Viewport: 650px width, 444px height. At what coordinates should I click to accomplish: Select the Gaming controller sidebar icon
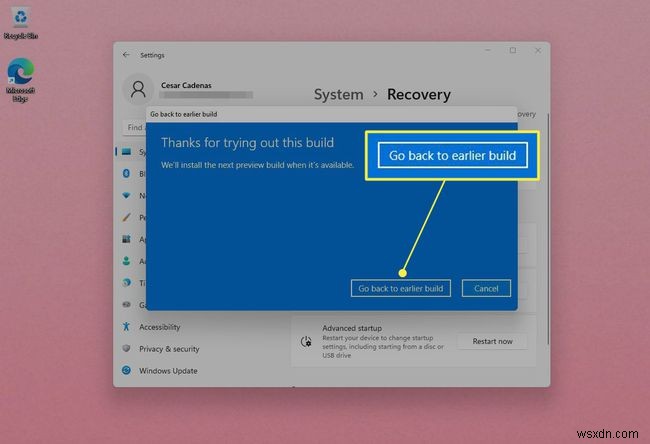click(126, 305)
